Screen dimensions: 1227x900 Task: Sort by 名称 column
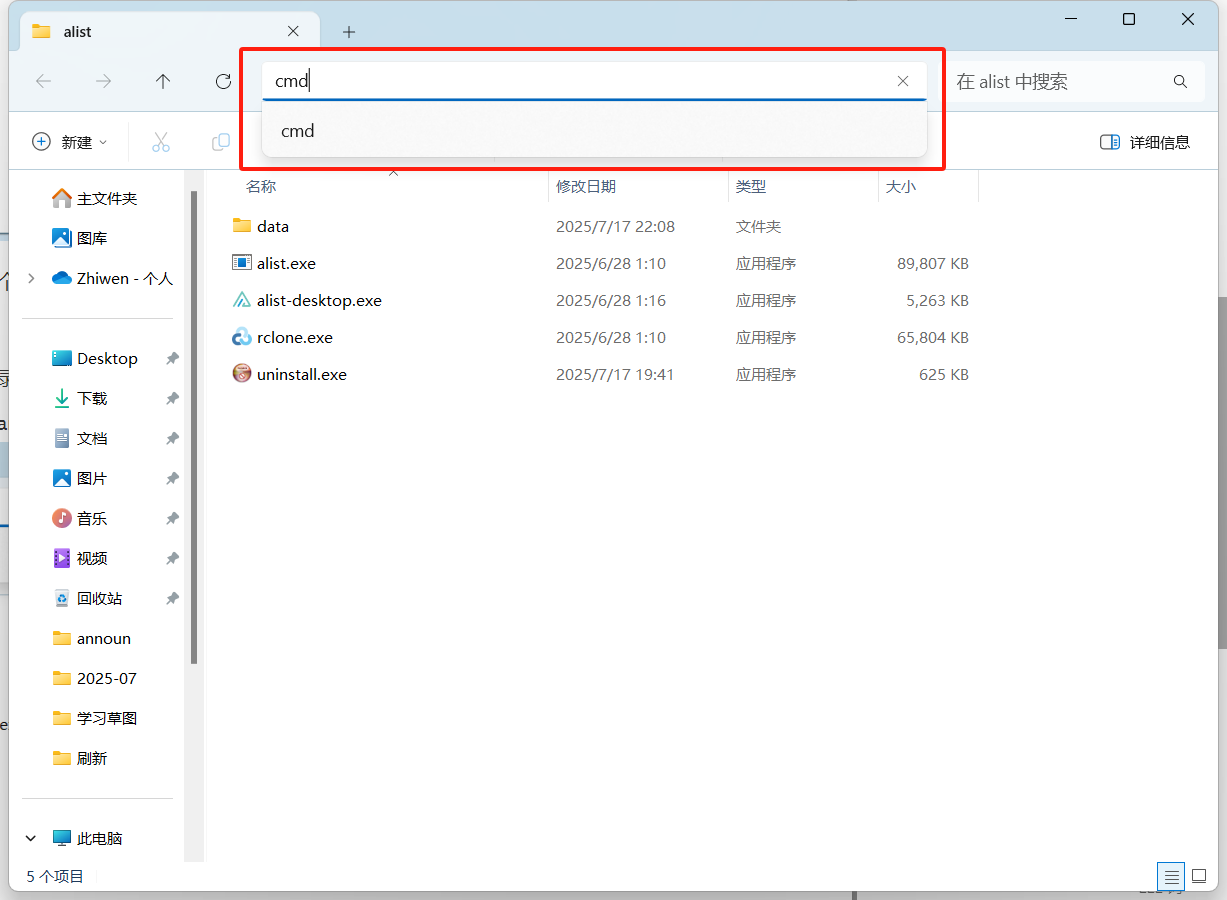click(x=261, y=186)
